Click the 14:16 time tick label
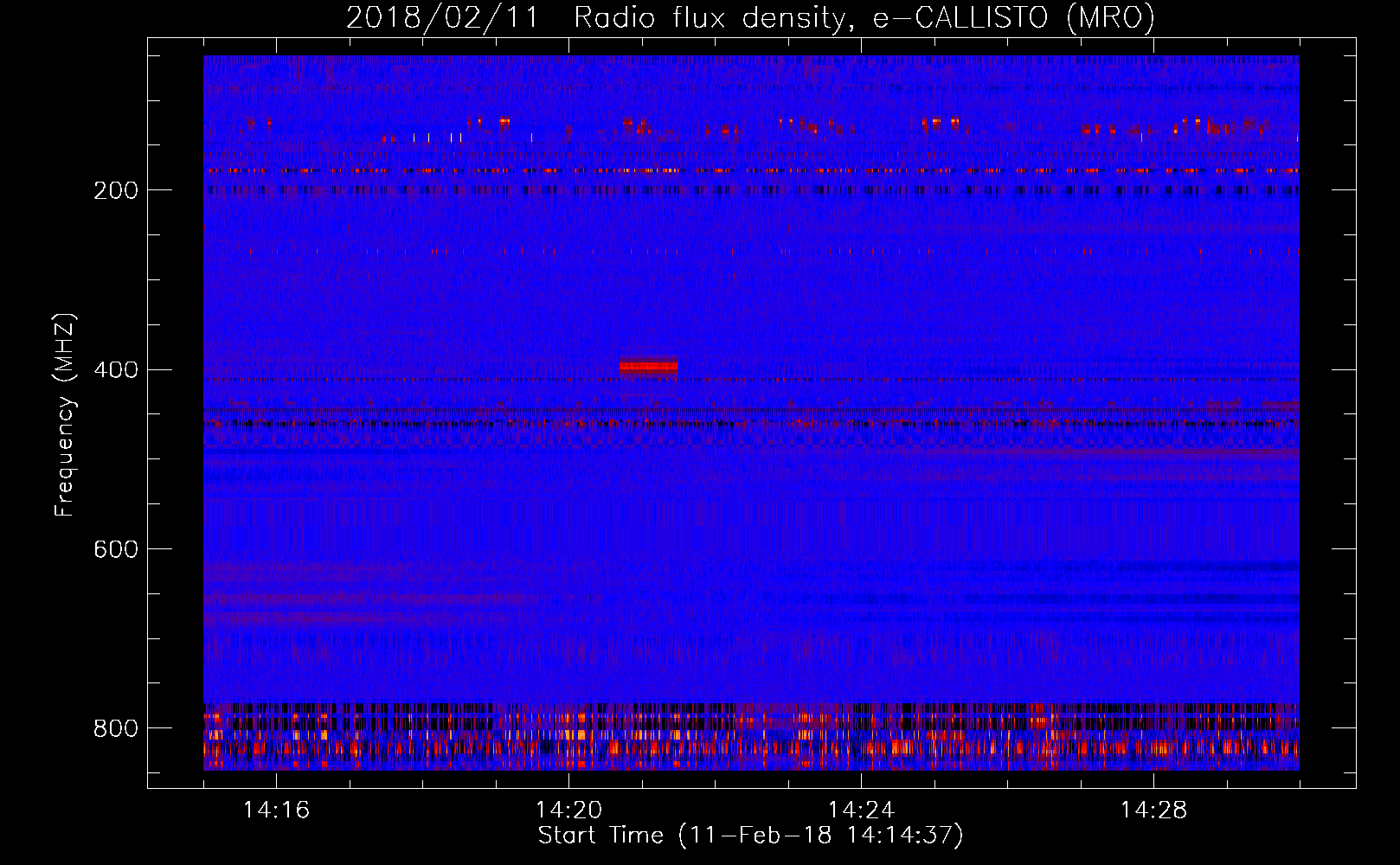 tap(276, 810)
